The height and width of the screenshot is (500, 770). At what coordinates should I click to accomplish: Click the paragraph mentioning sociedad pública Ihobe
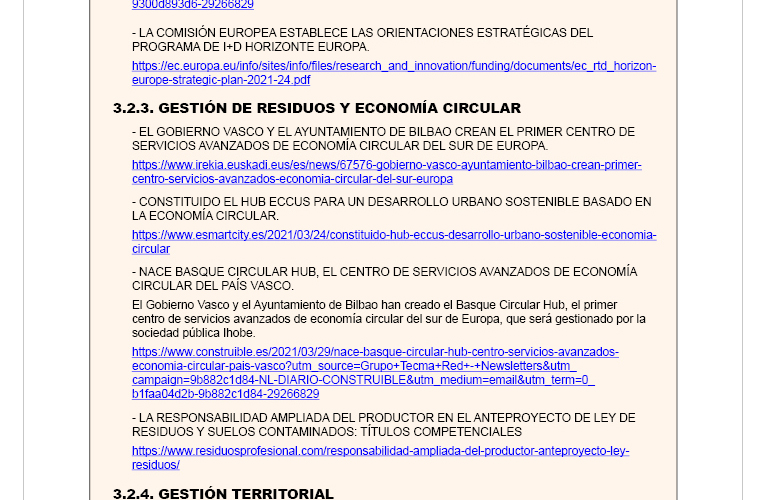pyautogui.click(x=388, y=319)
